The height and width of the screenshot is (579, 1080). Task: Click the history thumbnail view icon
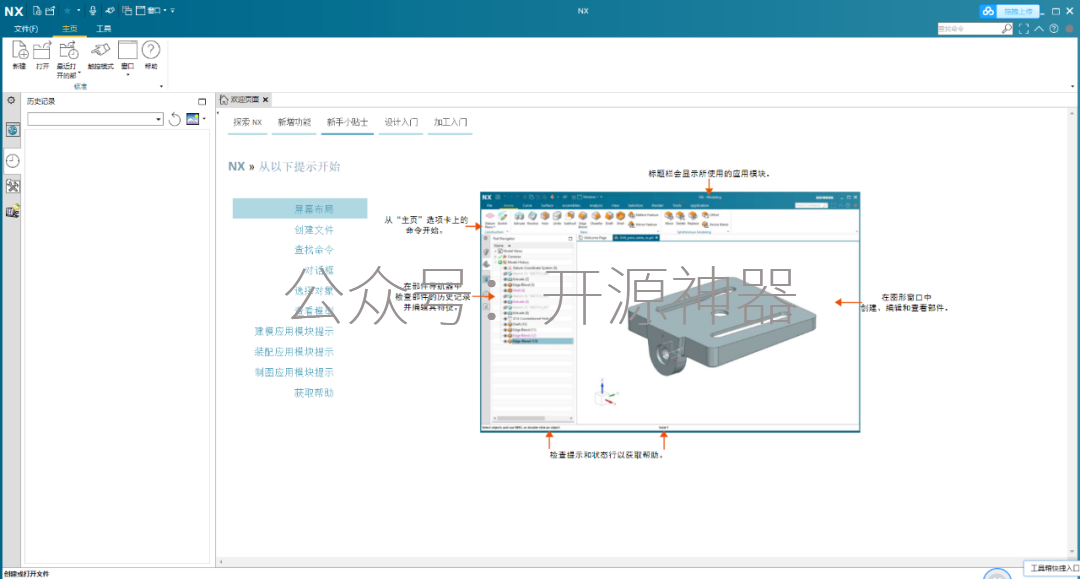coord(193,119)
